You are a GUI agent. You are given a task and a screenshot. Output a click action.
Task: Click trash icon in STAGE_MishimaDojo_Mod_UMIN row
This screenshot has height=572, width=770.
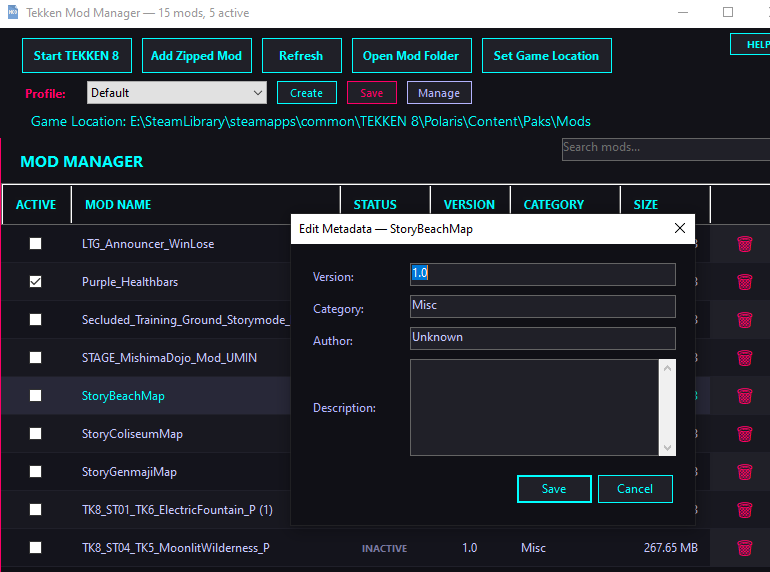coord(744,357)
